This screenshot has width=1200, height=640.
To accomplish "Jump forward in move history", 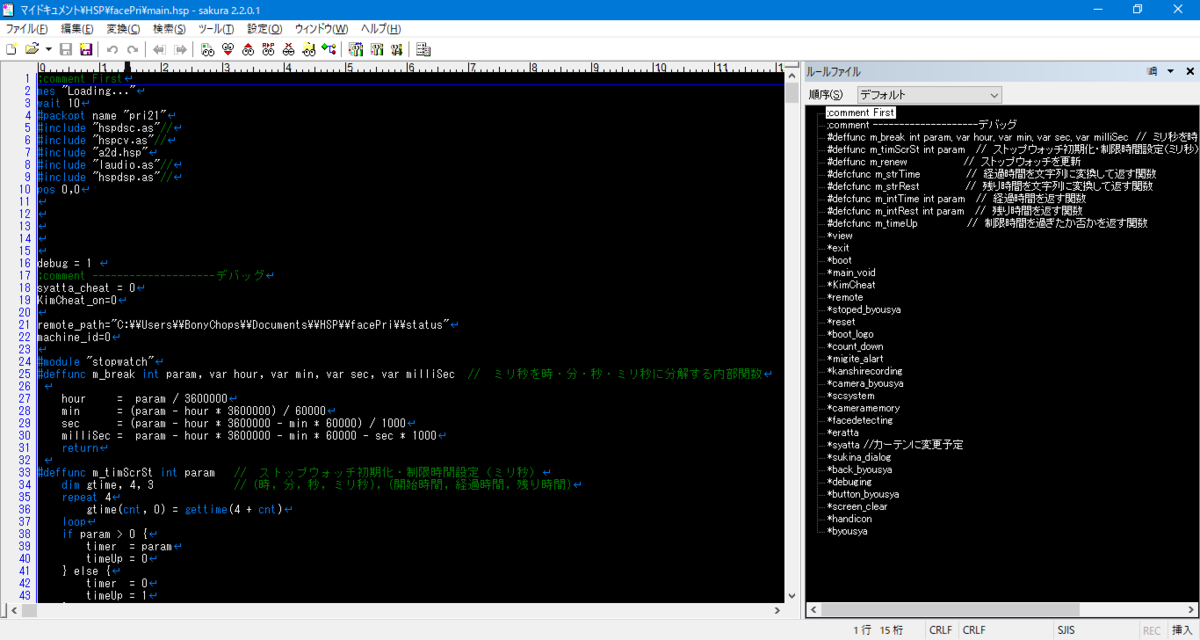I will (x=181, y=48).
